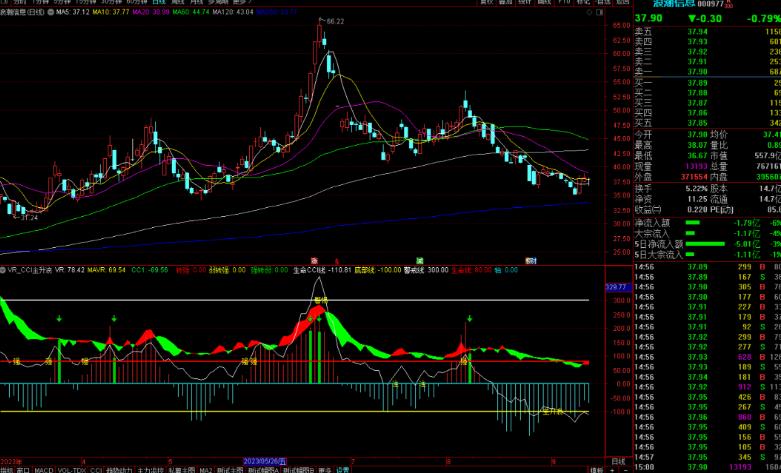
Task: Open the 多周期 multi-period tab
Action: (x=218, y=2)
